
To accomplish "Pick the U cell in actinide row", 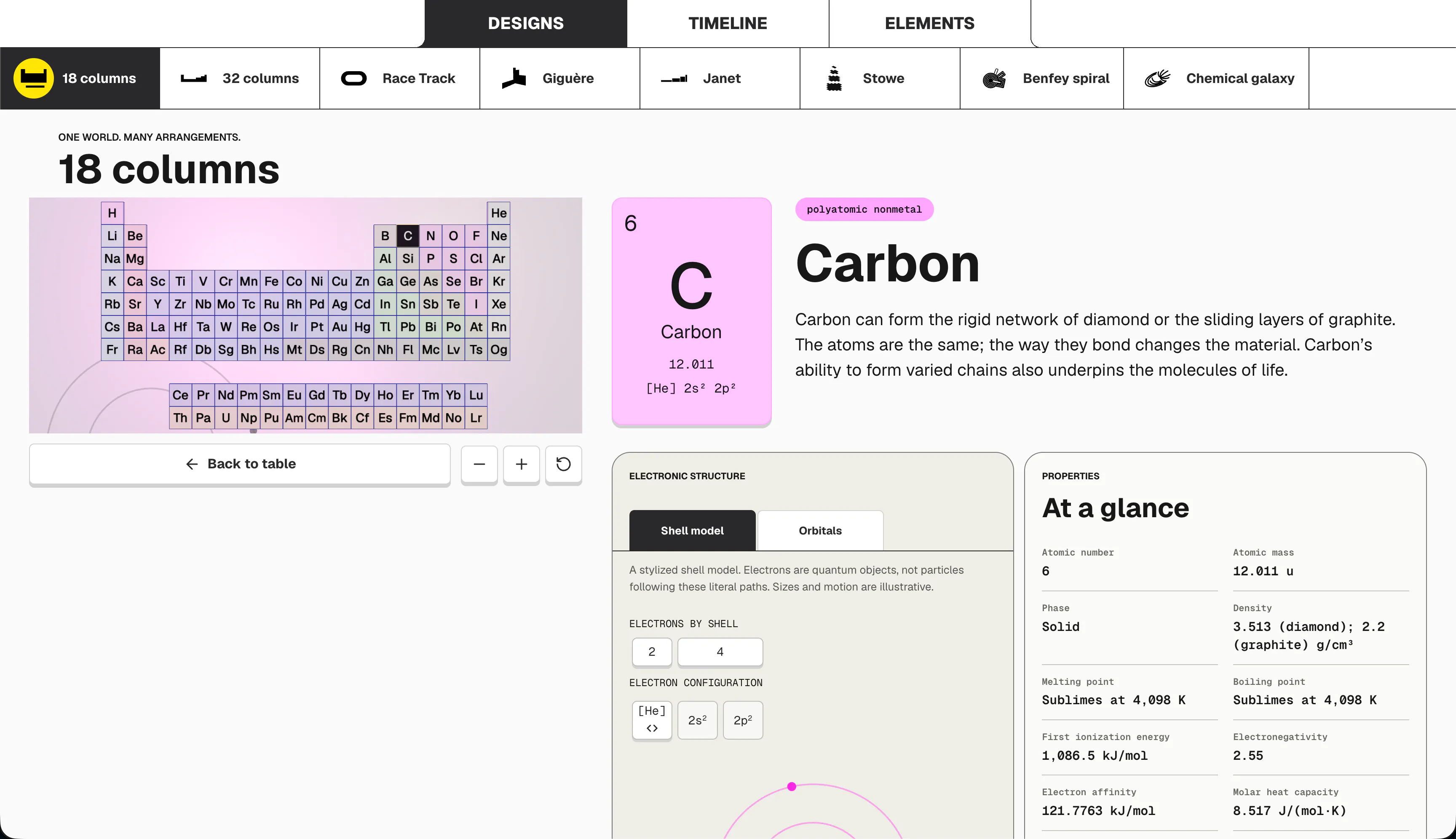I will click(226, 418).
